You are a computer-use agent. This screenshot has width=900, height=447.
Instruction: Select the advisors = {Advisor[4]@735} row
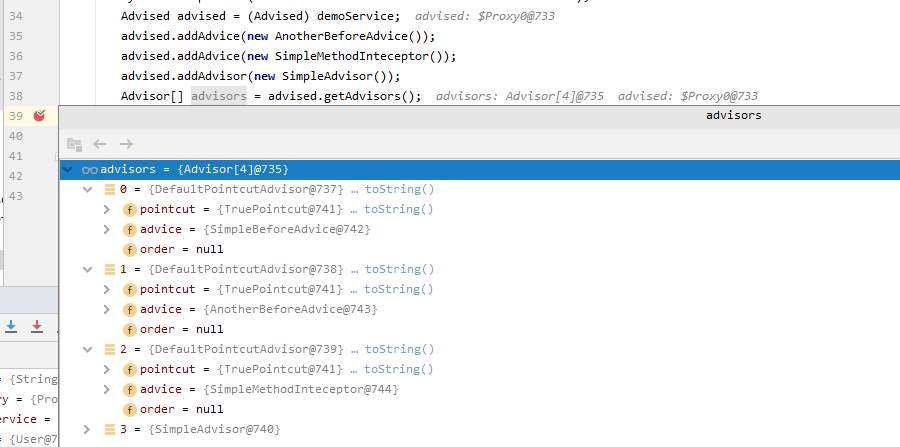click(x=480, y=170)
